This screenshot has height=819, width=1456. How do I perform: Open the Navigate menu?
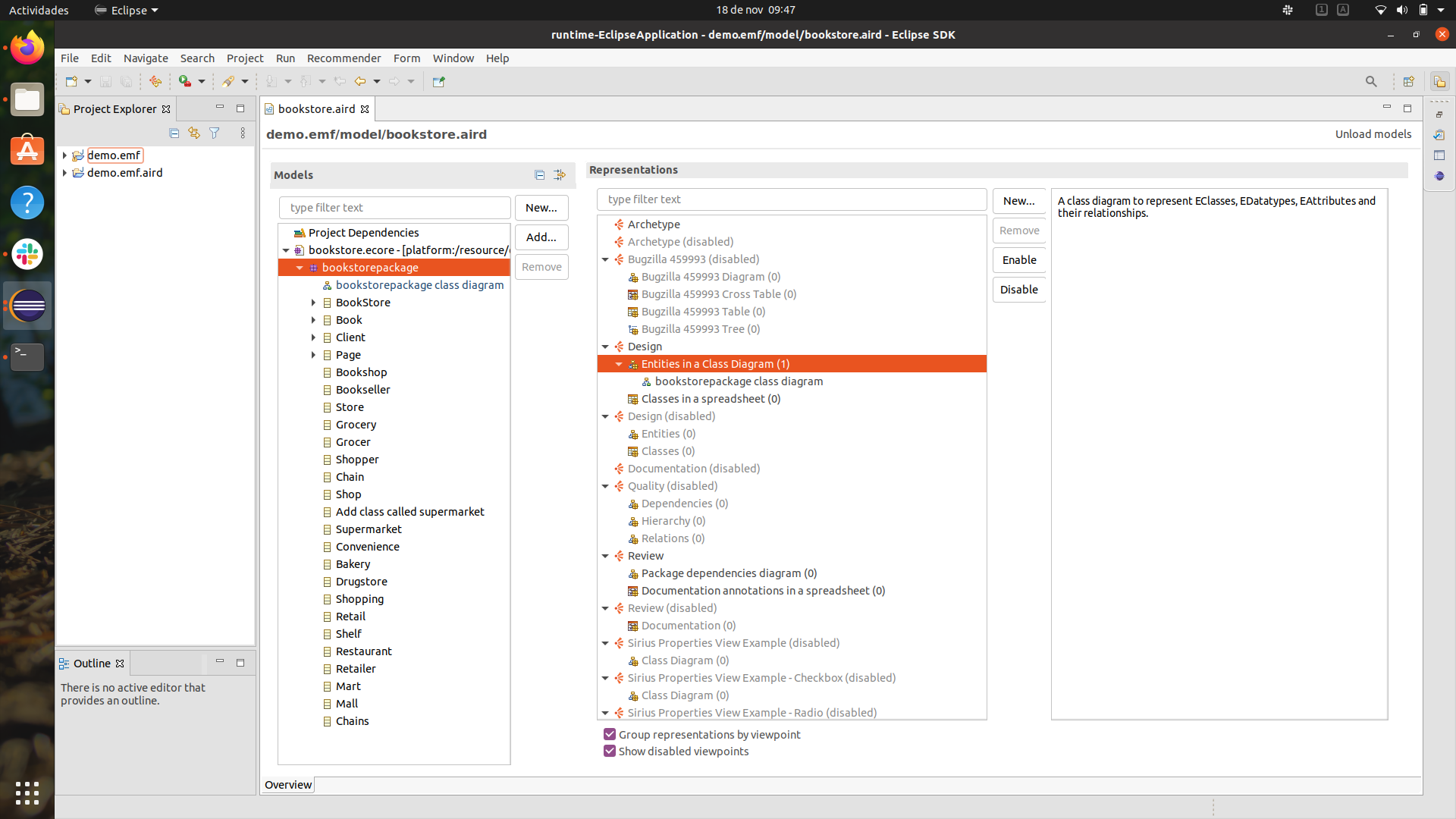click(146, 58)
